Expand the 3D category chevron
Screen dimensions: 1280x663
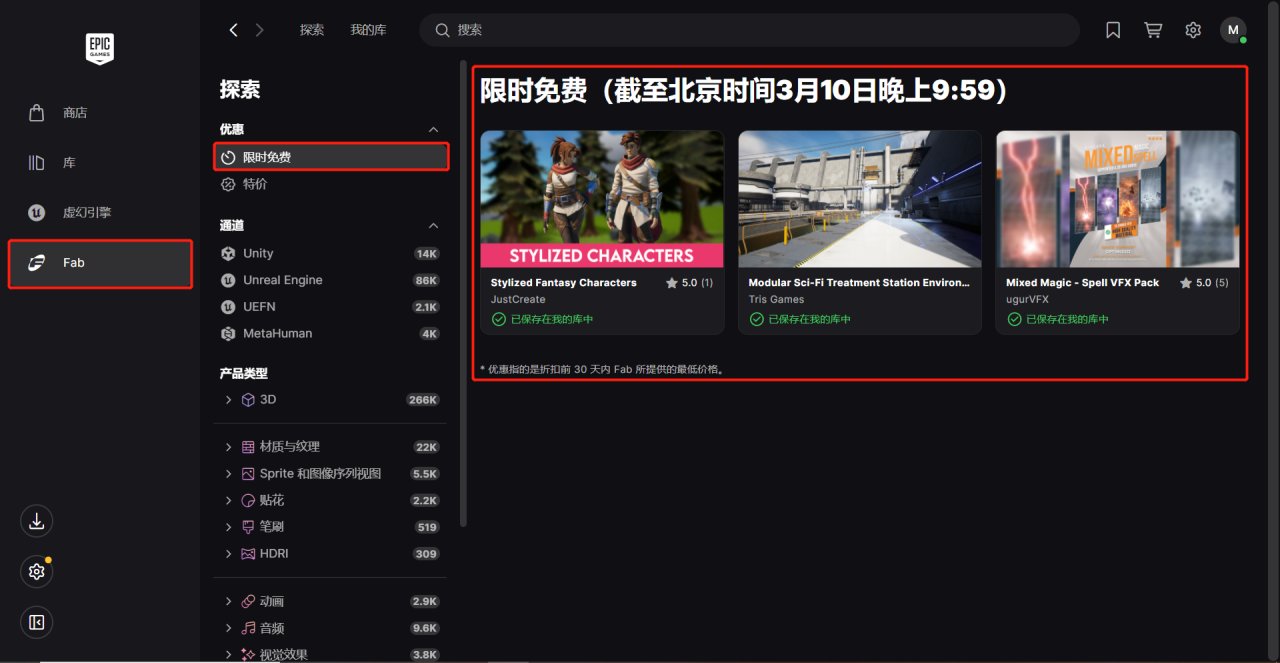click(229, 400)
